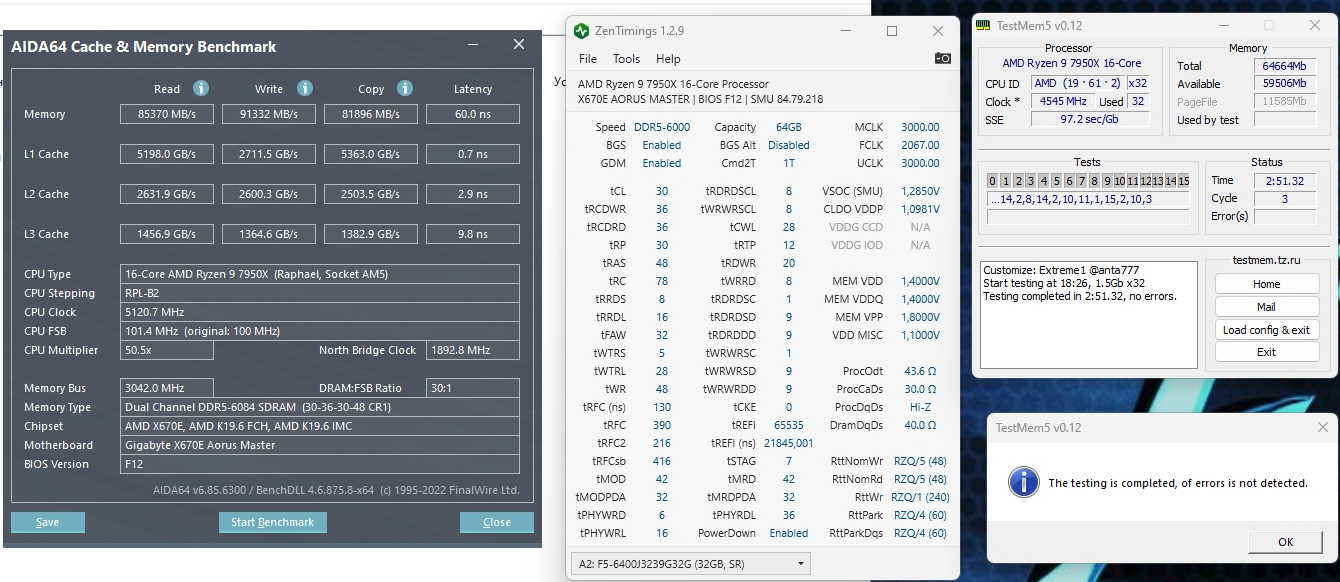Click Status Time value 2:51.32
The height and width of the screenshot is (582, 1340).
click(1285, 180)
